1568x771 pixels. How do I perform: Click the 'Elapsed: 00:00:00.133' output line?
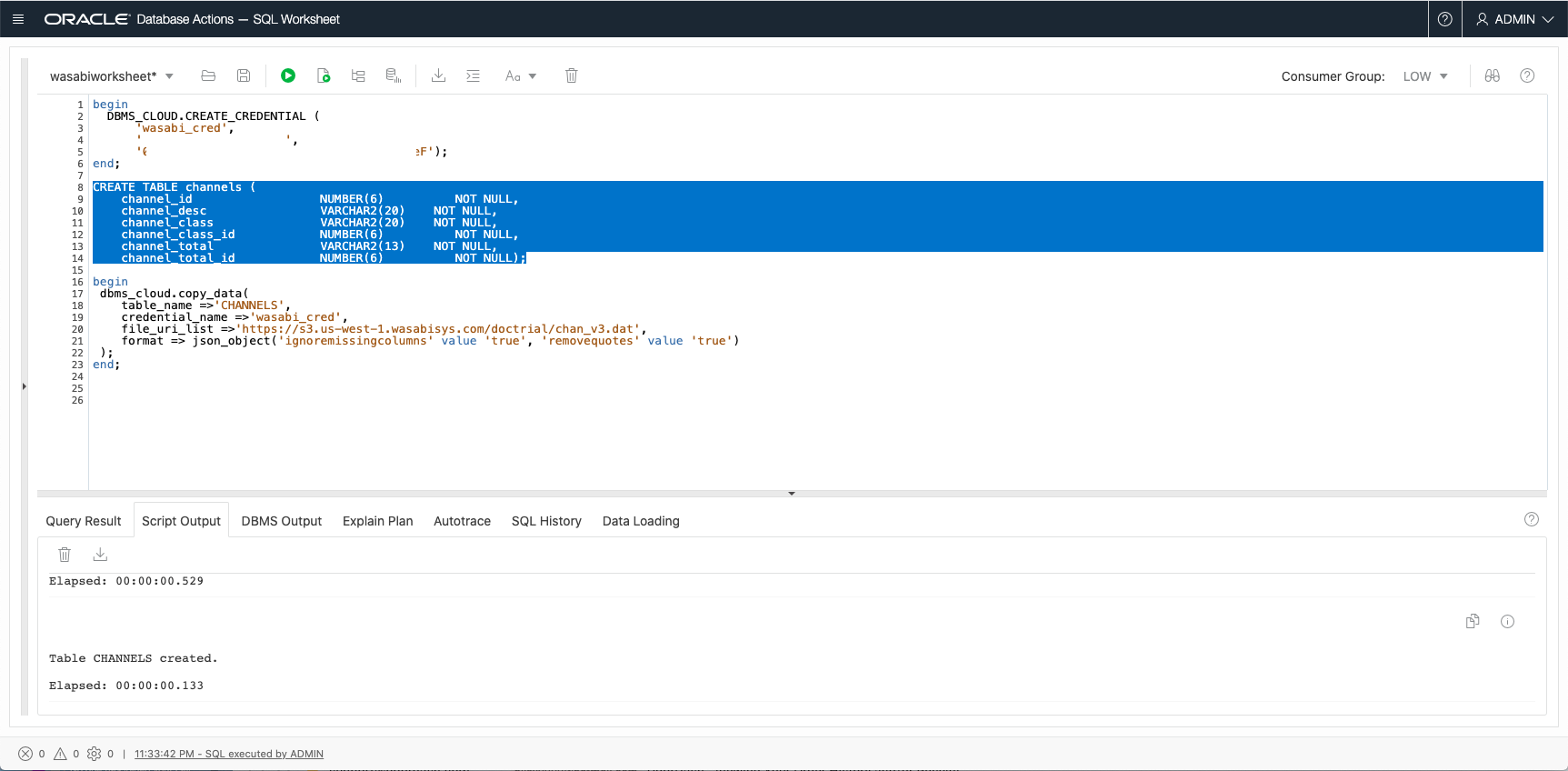click(126, 686)
